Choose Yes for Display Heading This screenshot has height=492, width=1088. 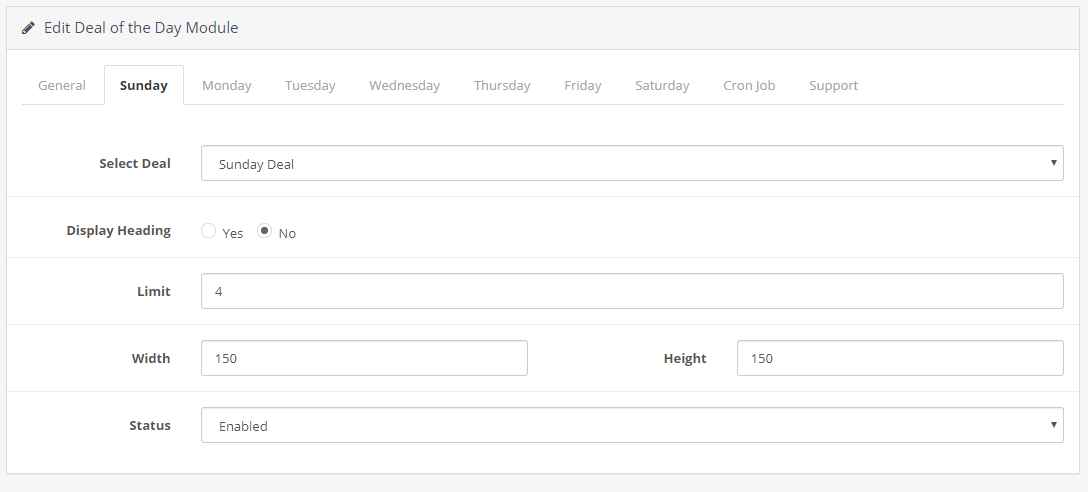point(208,231)
